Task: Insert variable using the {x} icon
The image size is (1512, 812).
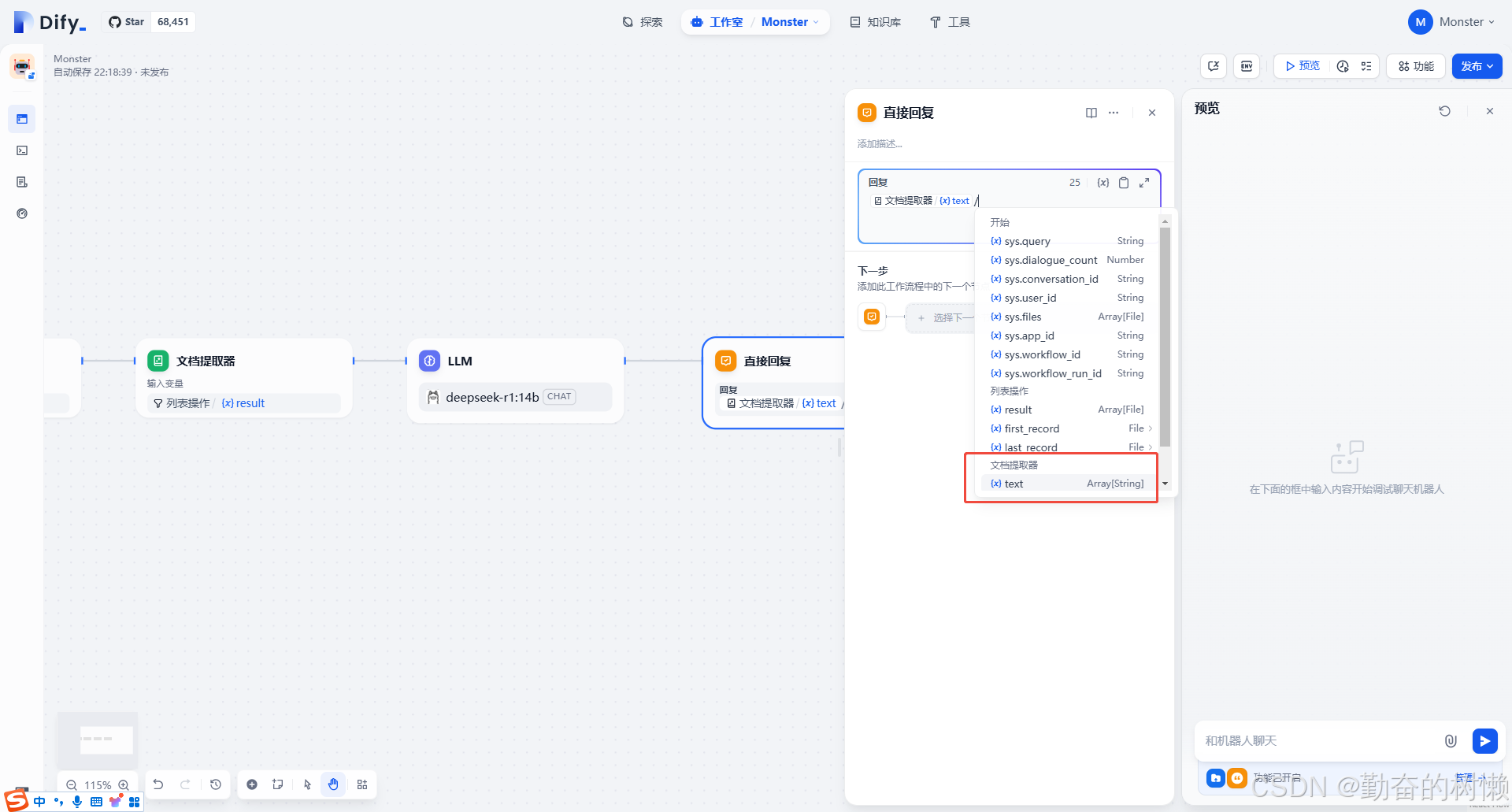Action: (1103, 183)
